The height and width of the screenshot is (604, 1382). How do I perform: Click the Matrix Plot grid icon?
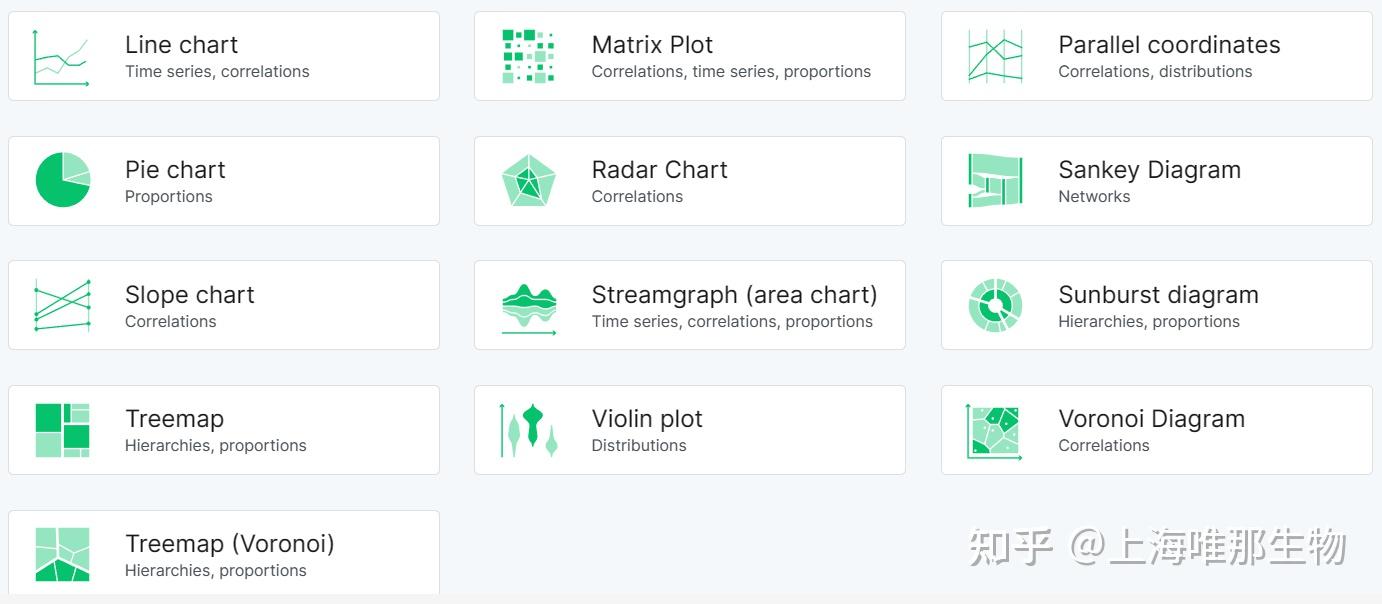(x=528, y=56)
